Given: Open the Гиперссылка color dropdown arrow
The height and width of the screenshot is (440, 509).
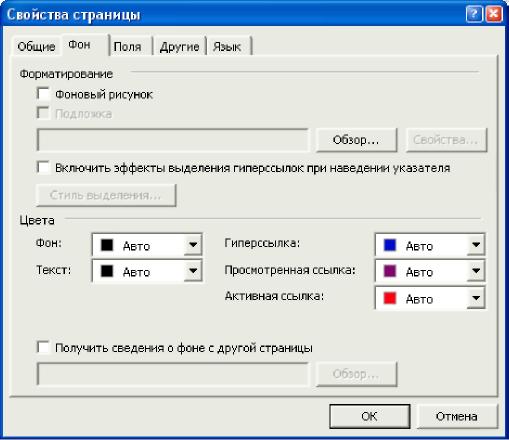Looking at the screenshot, I should [476, 245].
